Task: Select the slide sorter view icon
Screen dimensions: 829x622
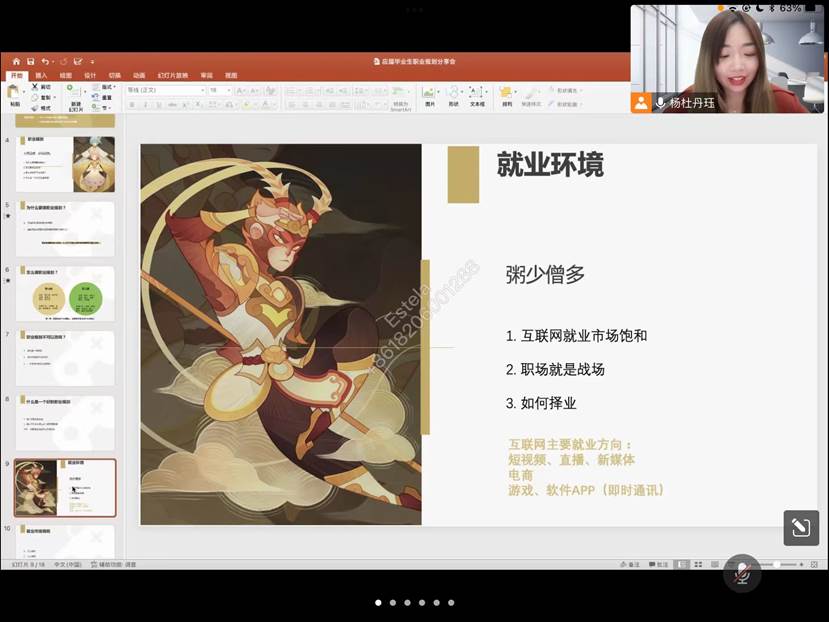Action: point(697,565)
